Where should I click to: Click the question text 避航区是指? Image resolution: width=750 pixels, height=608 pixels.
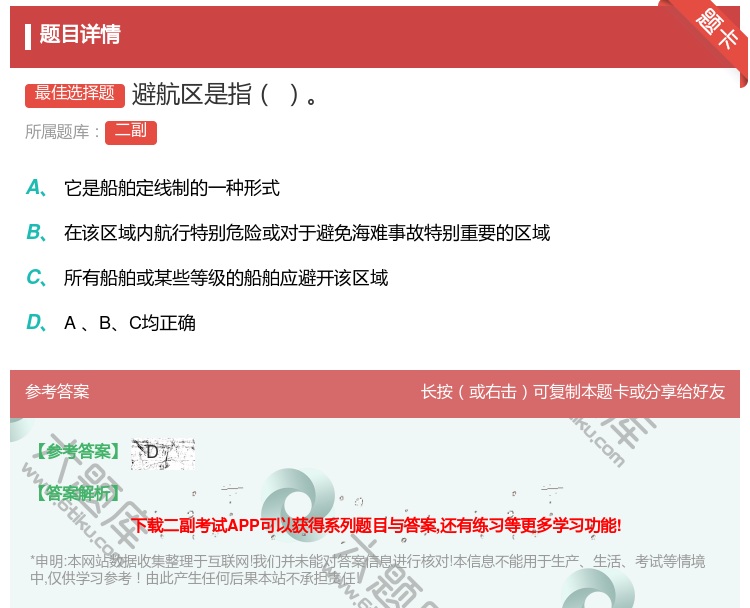coord(224,94)
